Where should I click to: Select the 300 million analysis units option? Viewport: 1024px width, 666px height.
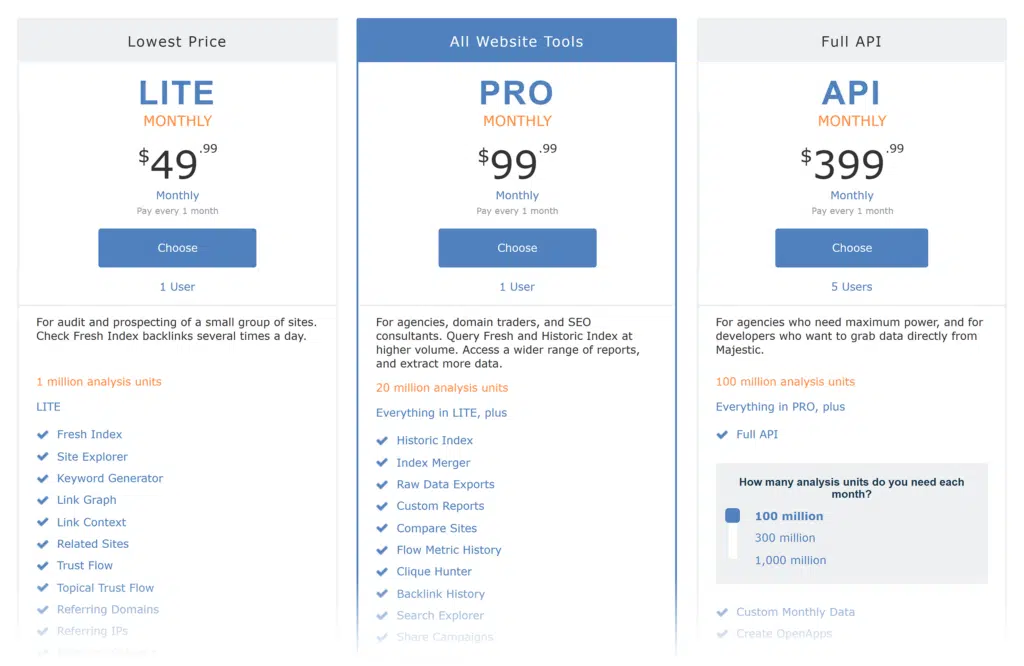coord(785,538)
